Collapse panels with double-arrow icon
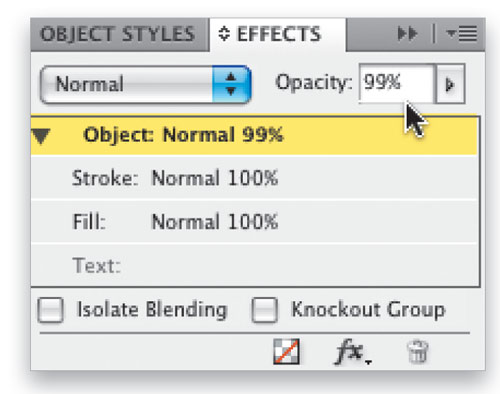The width and height of the screenshot is (500, 394). (x=407, y=34)
